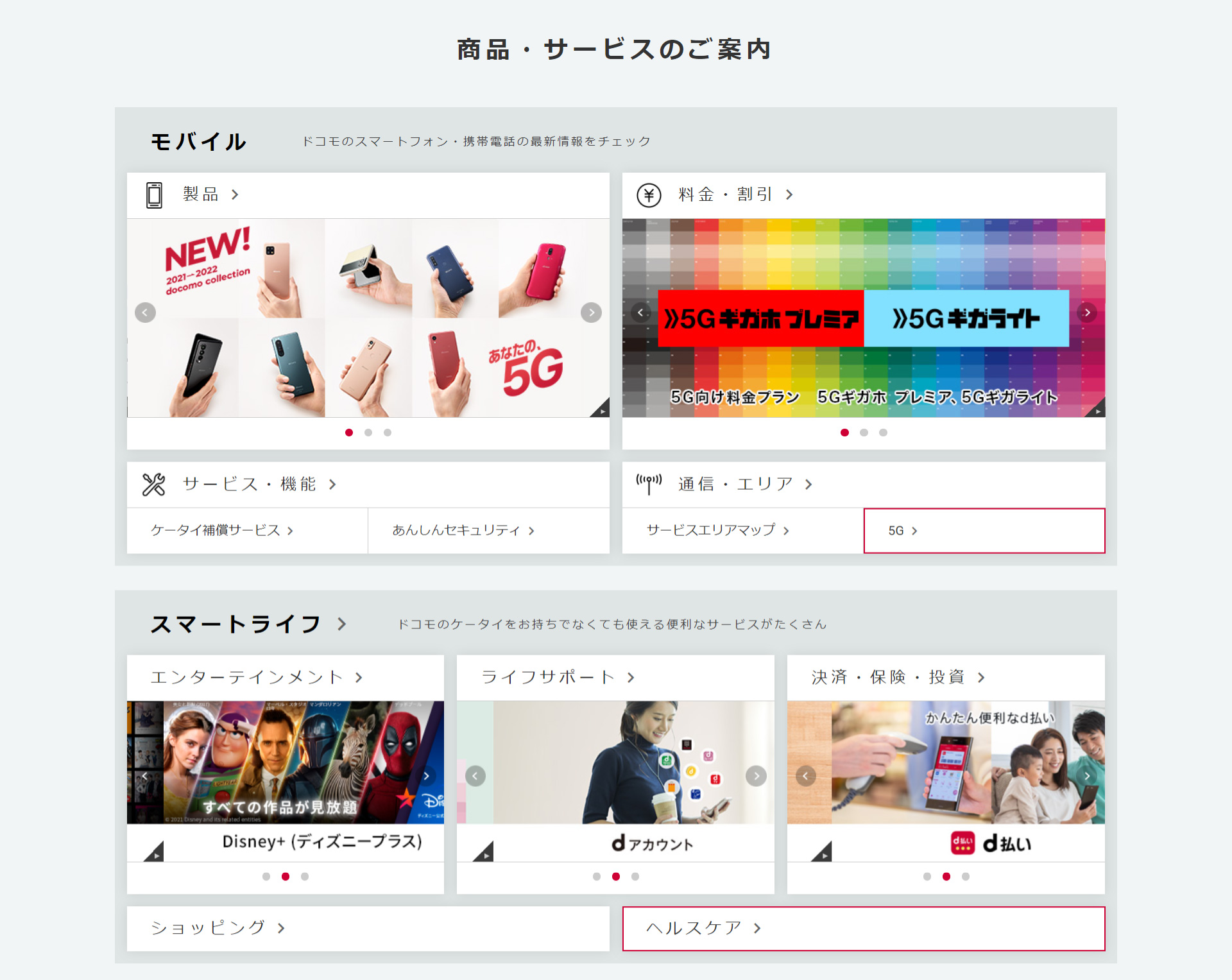Click the antenna icon beside 通信・エリア

(x=649, y=485)
